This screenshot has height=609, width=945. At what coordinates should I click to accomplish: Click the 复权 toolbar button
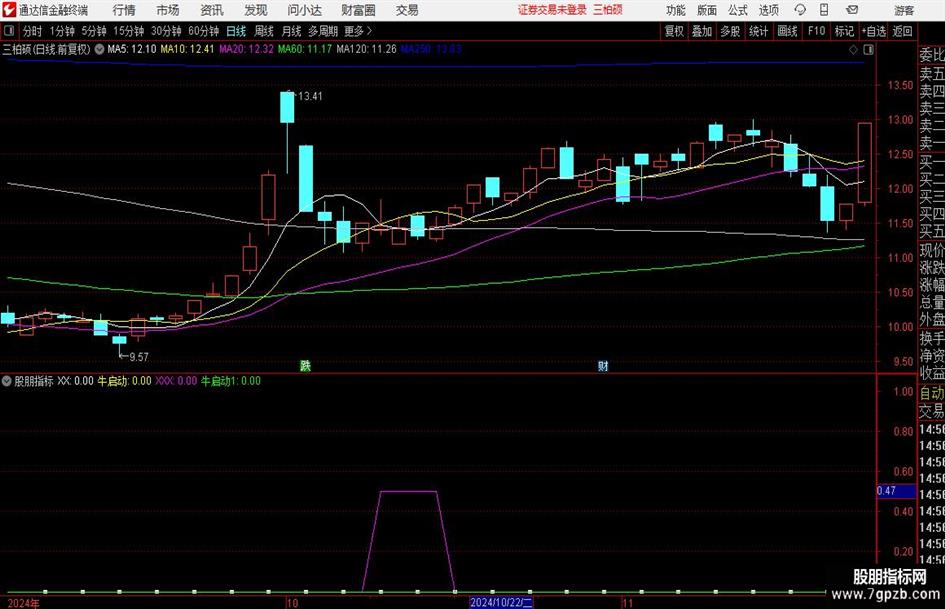(x=674, y=31)
